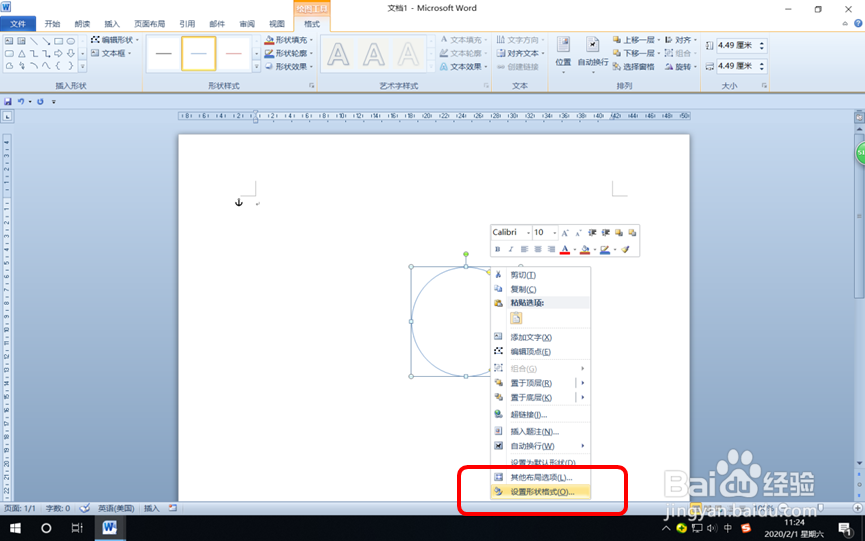Open 选择窗格 selection pane
The width and height of the screenshot is (865, 541).
[x=633, y=67]
